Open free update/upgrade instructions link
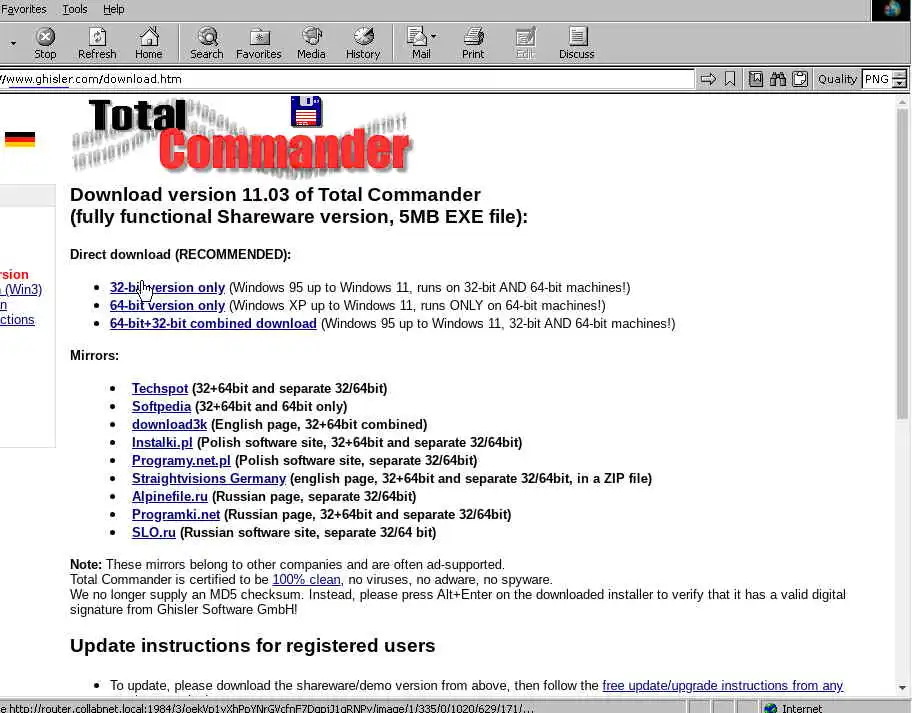This screenshot has height=713, width=912. 722,686
